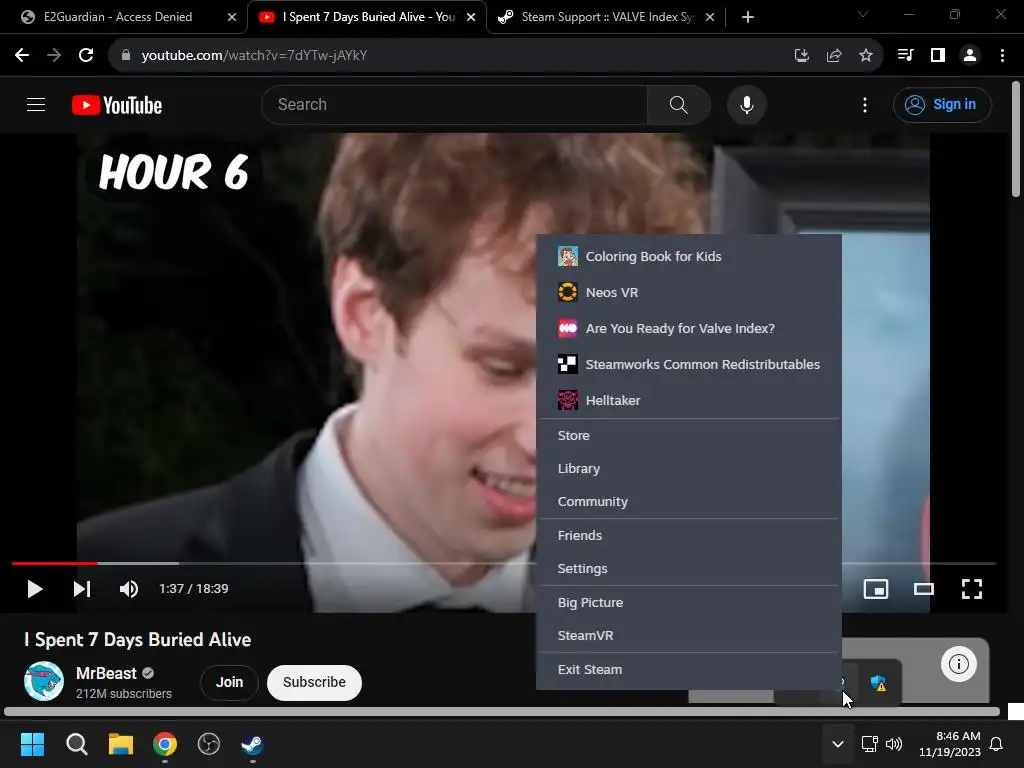Reload the YouTube page
The height and width of the screenshot is (768, 1024).
point(86,56)
